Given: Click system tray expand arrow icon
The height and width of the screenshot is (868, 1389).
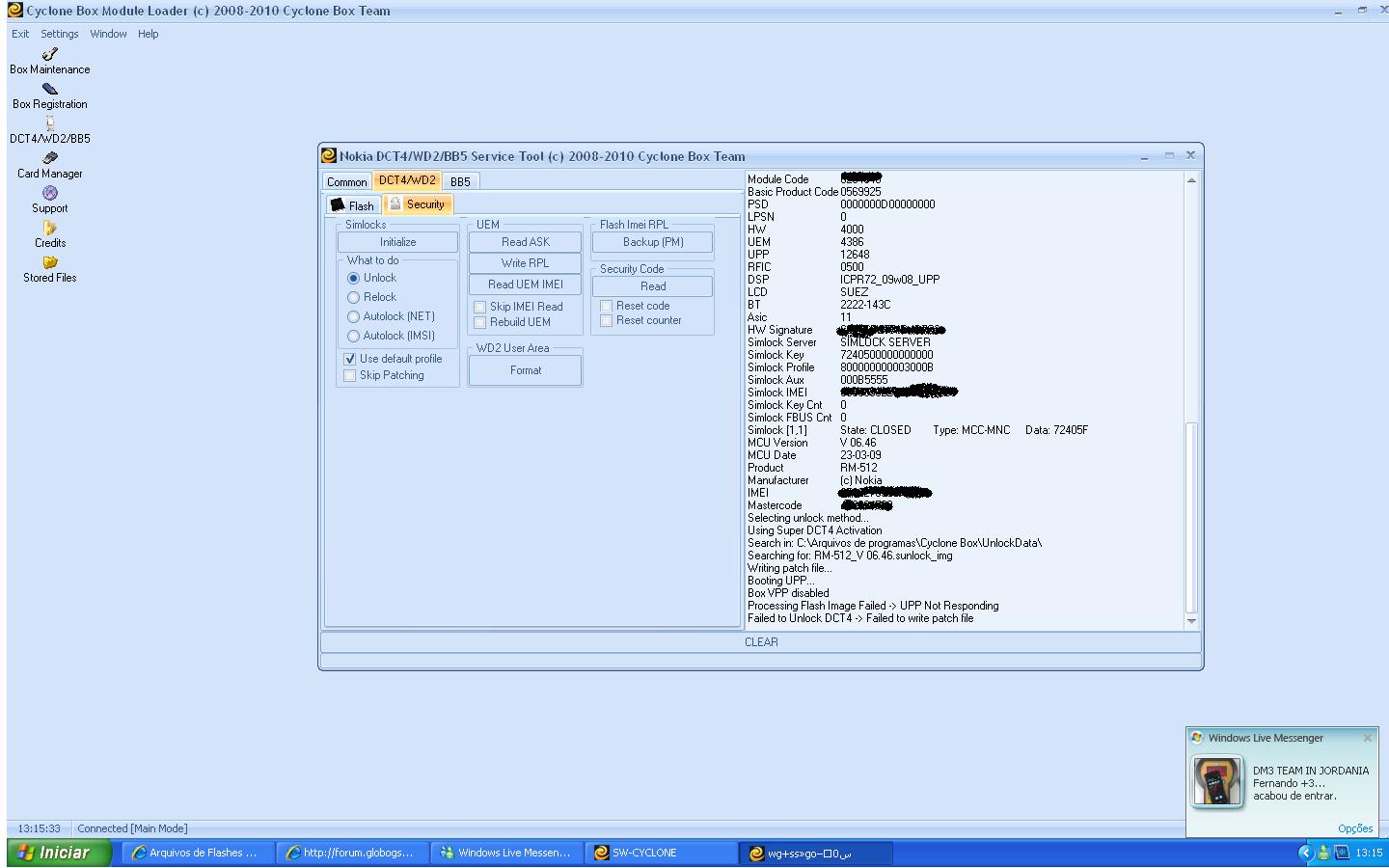Looking at the screenshot, I should pyautogui.click(x=1306, y=853).
